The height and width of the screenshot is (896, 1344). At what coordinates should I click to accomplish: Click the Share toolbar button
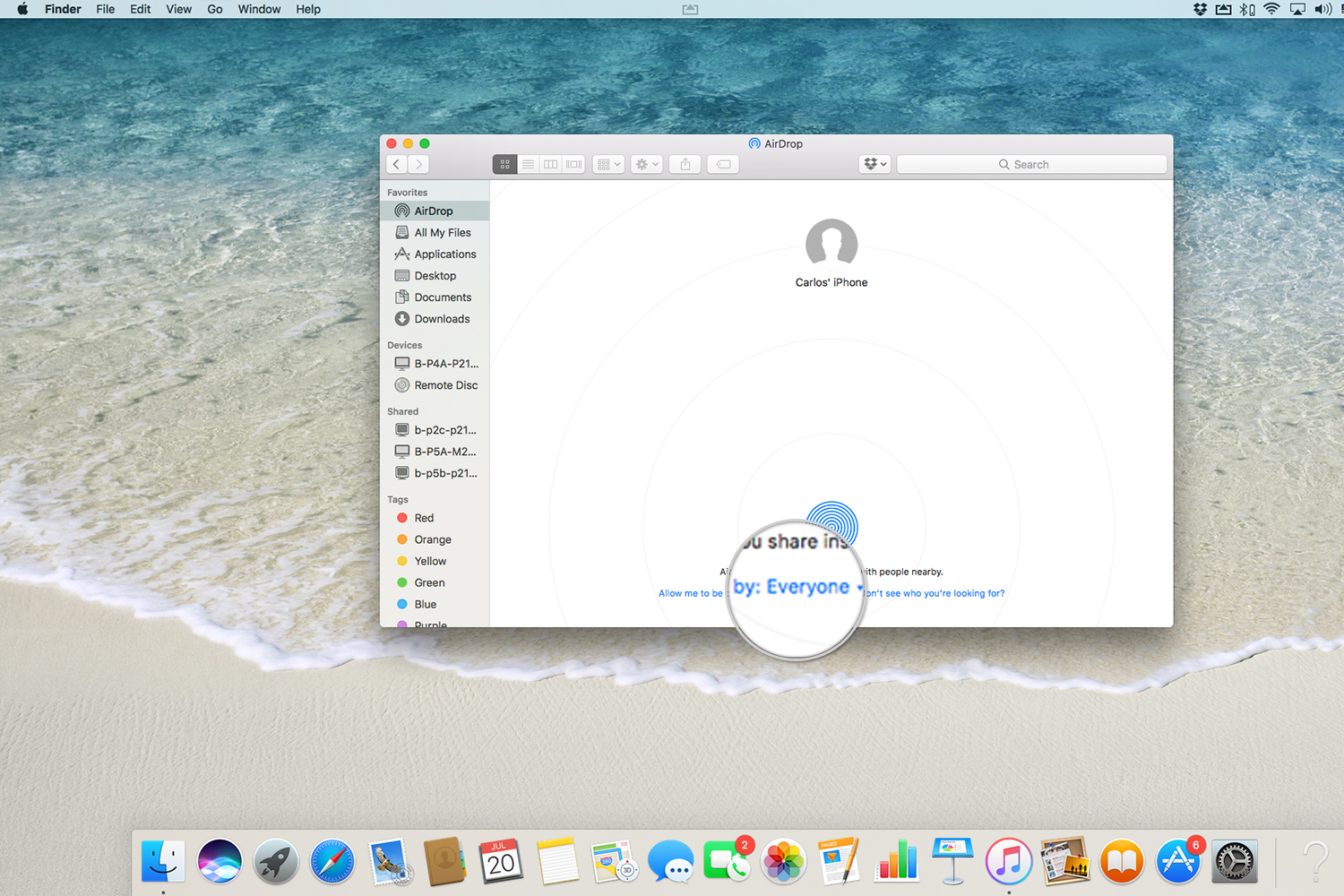click(685, 164)
